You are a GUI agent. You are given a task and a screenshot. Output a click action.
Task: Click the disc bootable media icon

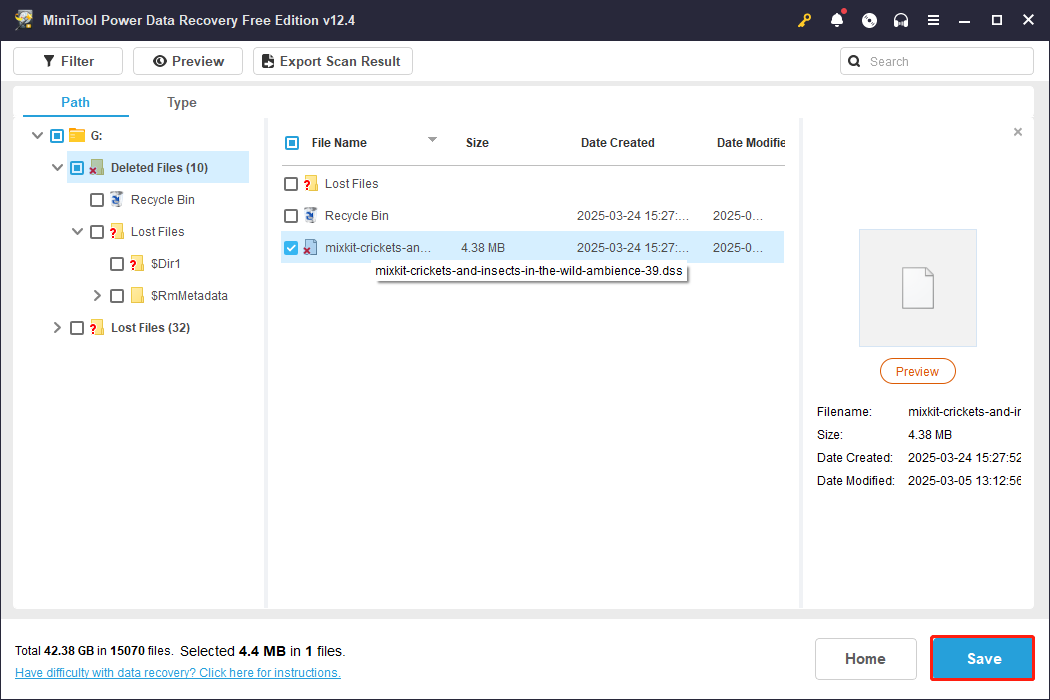[x=869, y=20]
